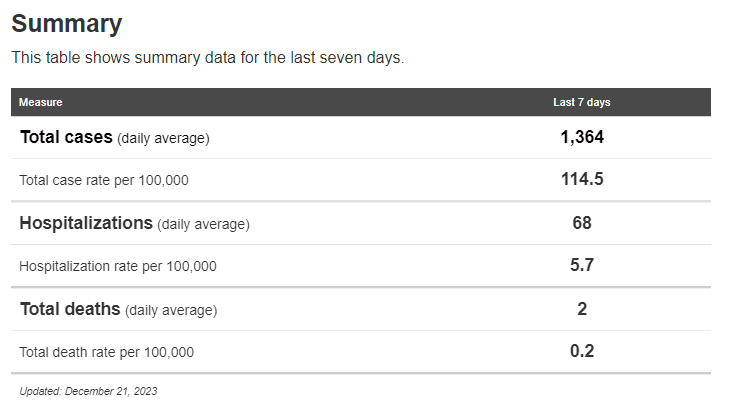Select the 5.7 hospitalization rate value

582,266
